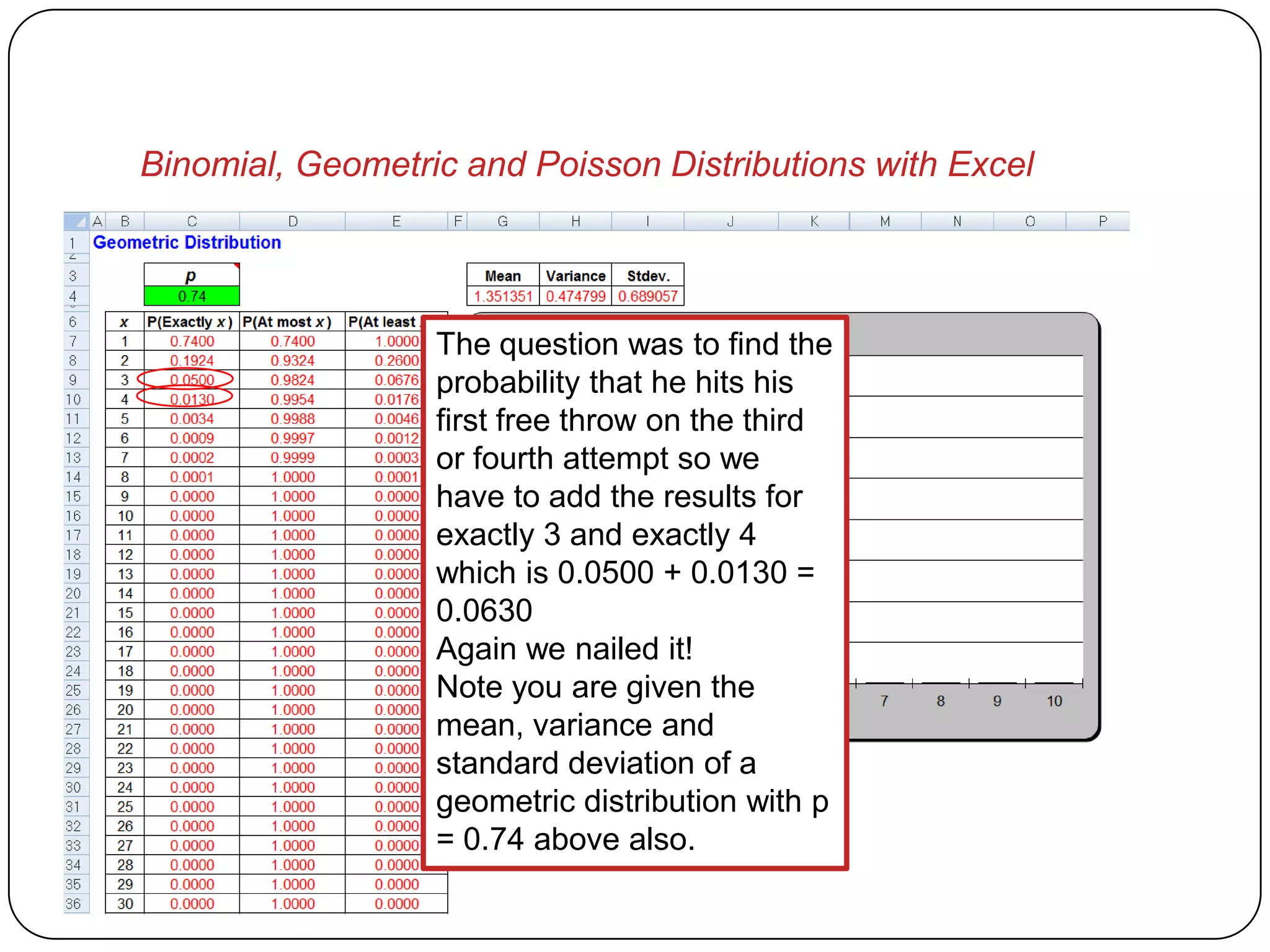Click the 'P(At most x)' column header
Viewport: 1270px width, 952px height.
click(x=293, y=322)
